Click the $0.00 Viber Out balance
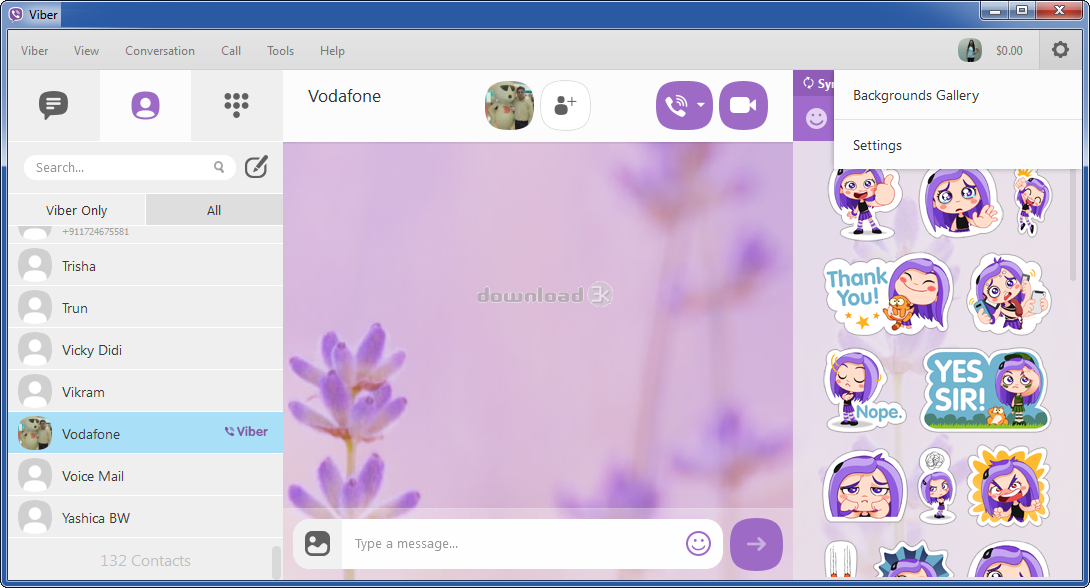The image size is (1090, 588). tap(1009, 51)
